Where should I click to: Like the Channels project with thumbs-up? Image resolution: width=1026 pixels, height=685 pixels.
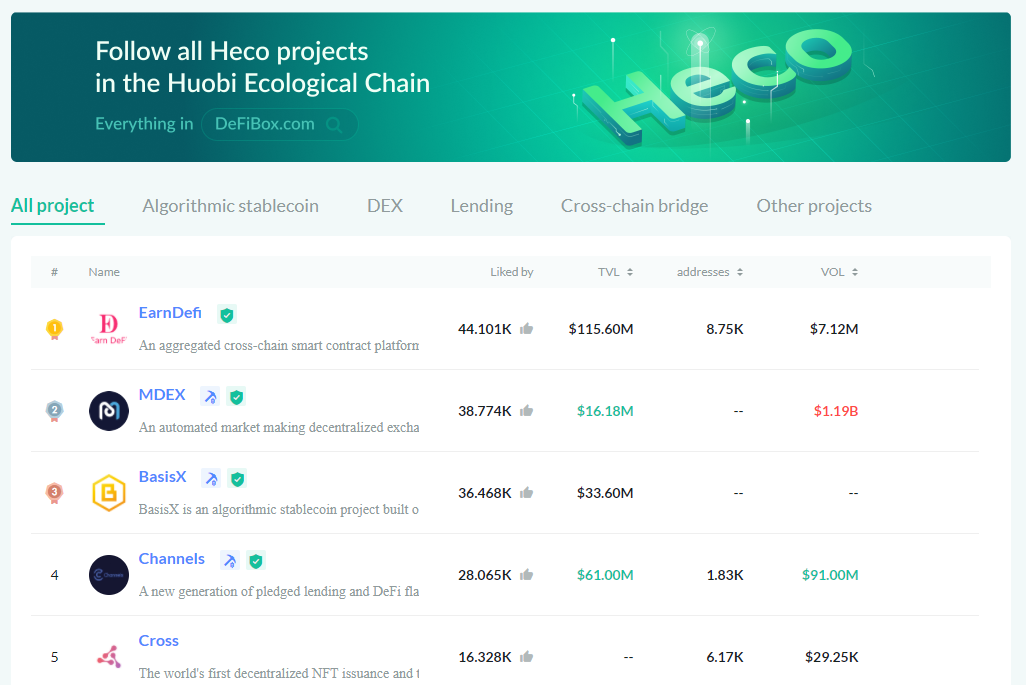pyautogui.click(x=526, y=575)
